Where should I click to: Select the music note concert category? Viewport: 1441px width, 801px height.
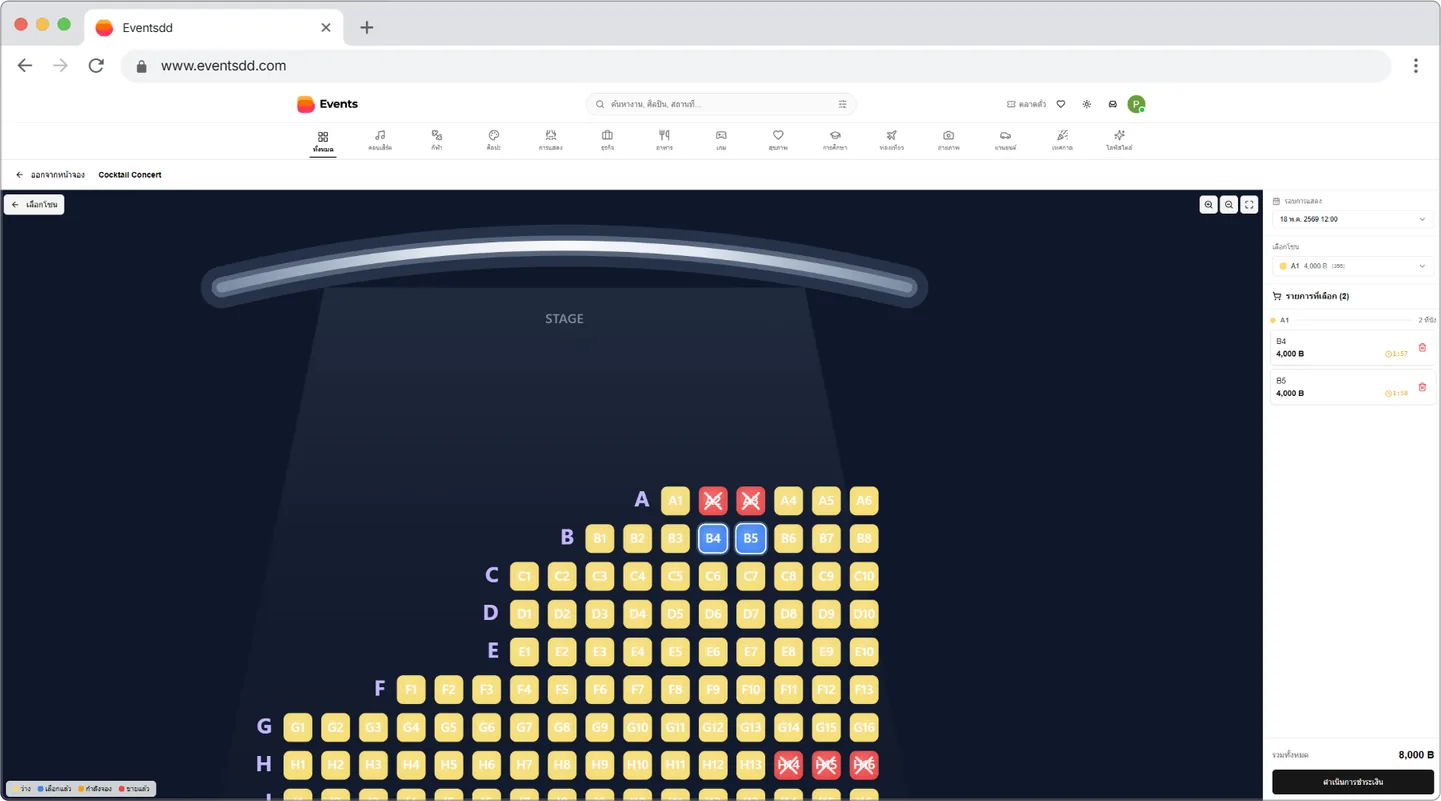tap(380, 140)
